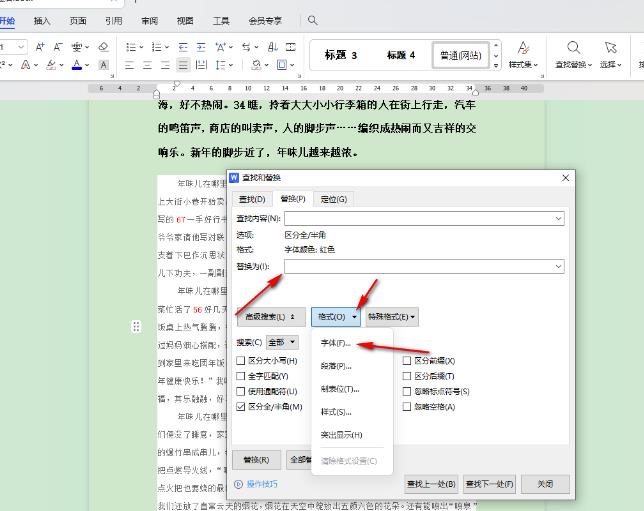Click the text highlight pen icon
Screen dimensions: 644x511
tap(51, 65)
